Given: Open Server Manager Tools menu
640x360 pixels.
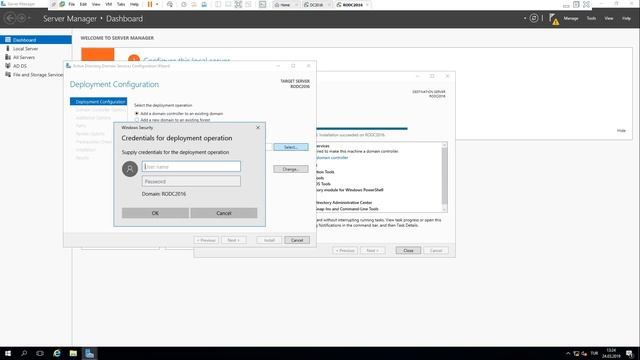Looking at the screenshot, I should point(591,18).
